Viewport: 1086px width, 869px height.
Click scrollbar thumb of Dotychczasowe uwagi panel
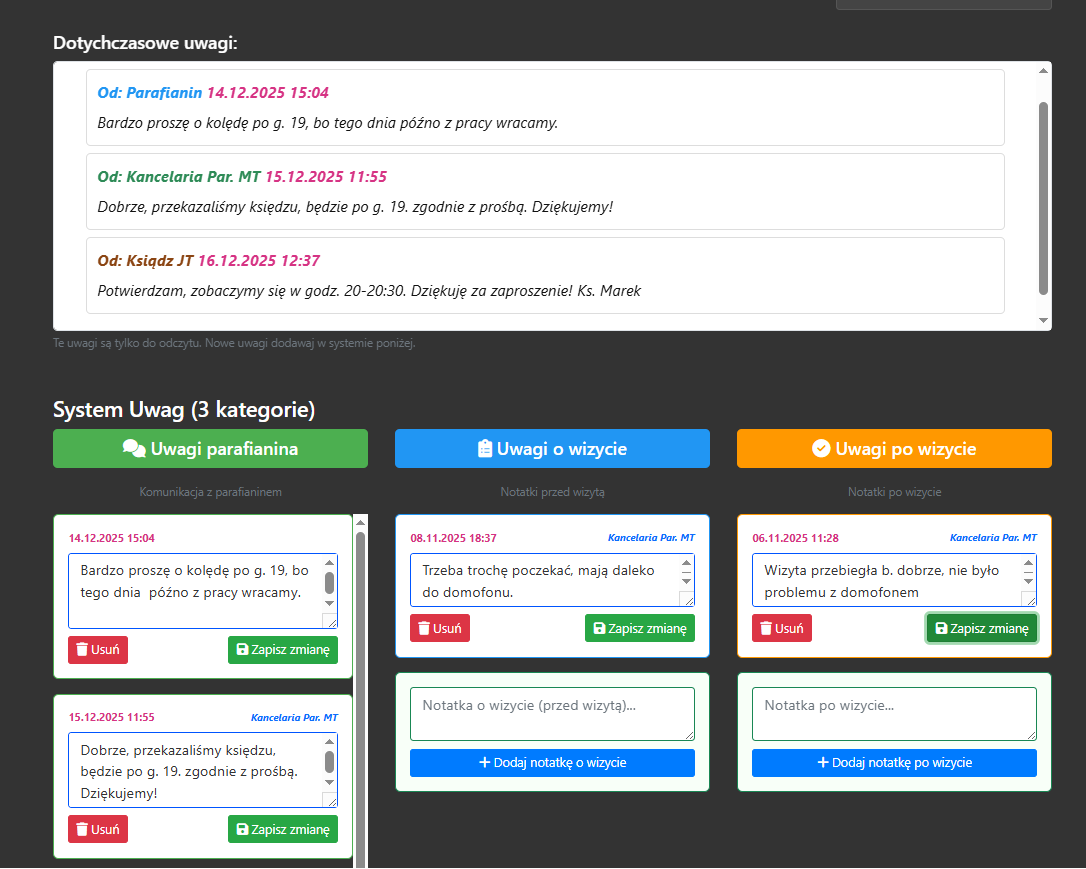1043,195
